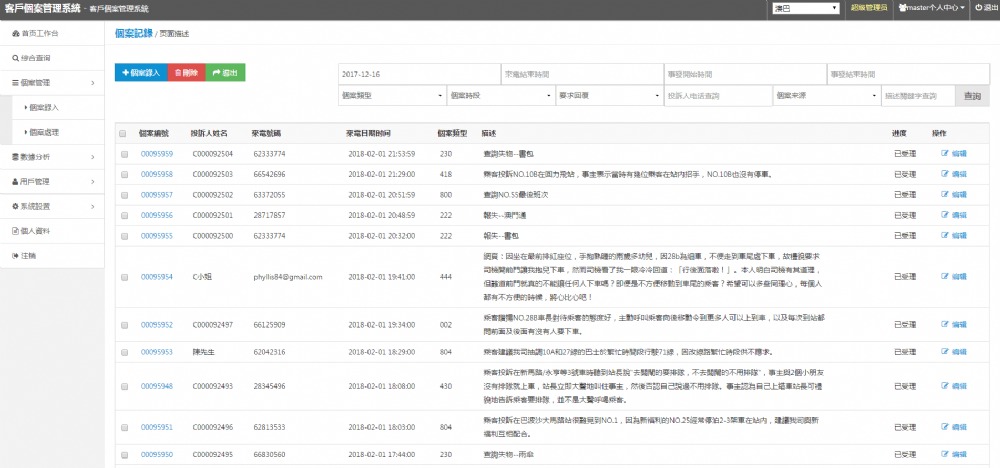1000x468 pixels.
Task: Check the box for case 00095953
Action: pyautogui.click(x=124, y=352)
